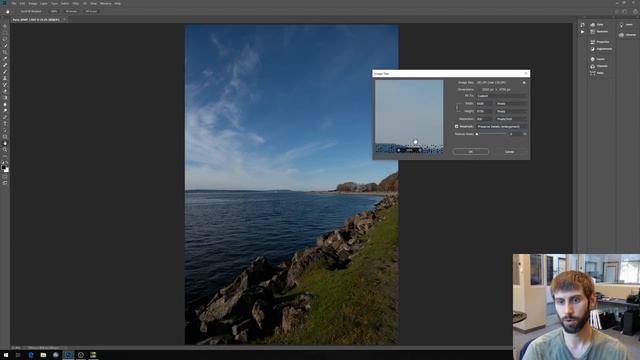
Task: Open the File menu
Action: pos(13,3)
